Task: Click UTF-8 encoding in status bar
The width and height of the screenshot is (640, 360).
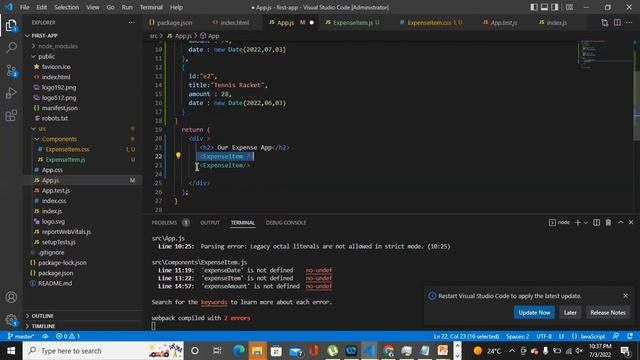Action: [x=544, y=336]
